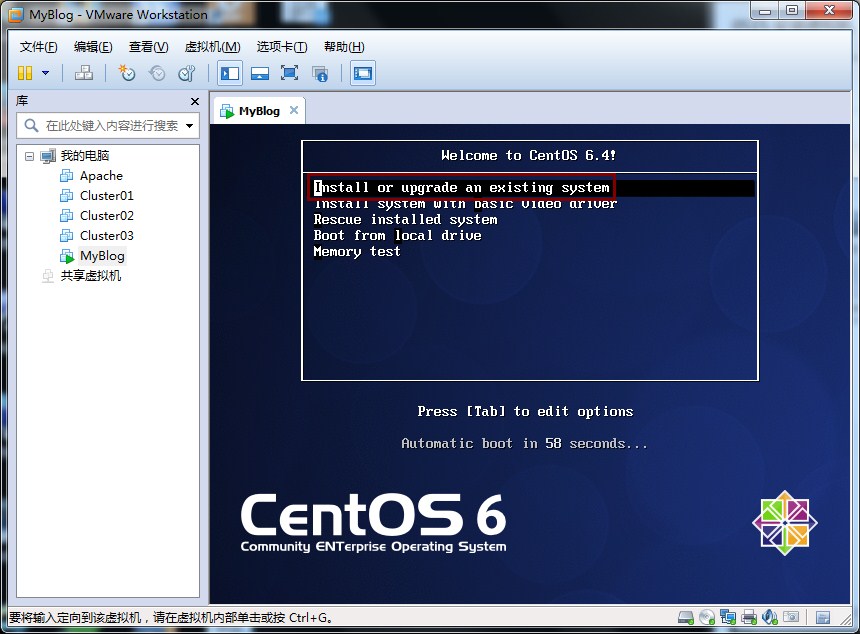
Task: Click the printer status bar icon
Action: click(x=749, y=618)
